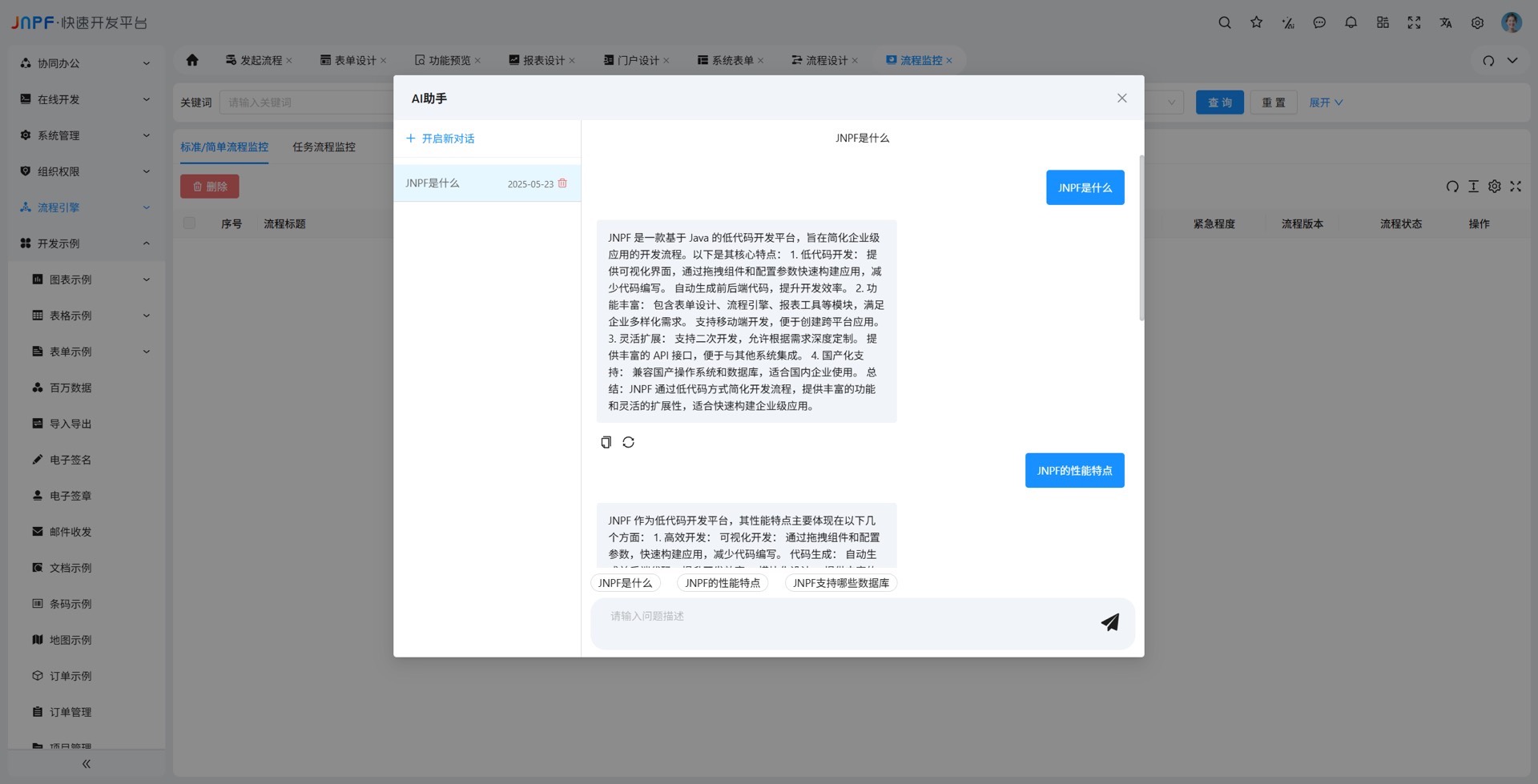1538x784 pixels.
Task: Toggle fullscreen mode in header
Action: (x=1414, y=22)
